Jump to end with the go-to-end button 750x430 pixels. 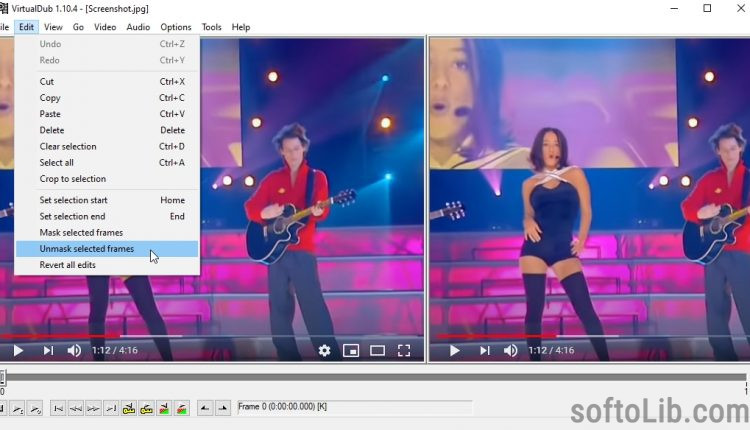coord(111,409)
